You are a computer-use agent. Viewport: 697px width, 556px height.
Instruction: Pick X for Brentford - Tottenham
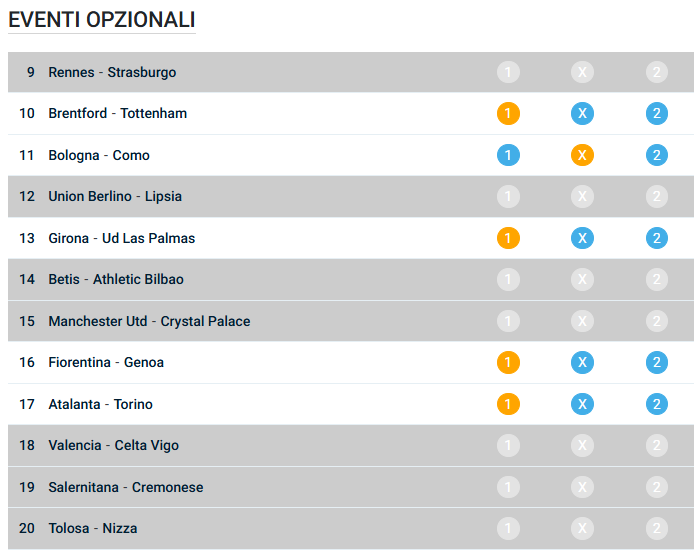pyautogui.click(x=582, y=113)
